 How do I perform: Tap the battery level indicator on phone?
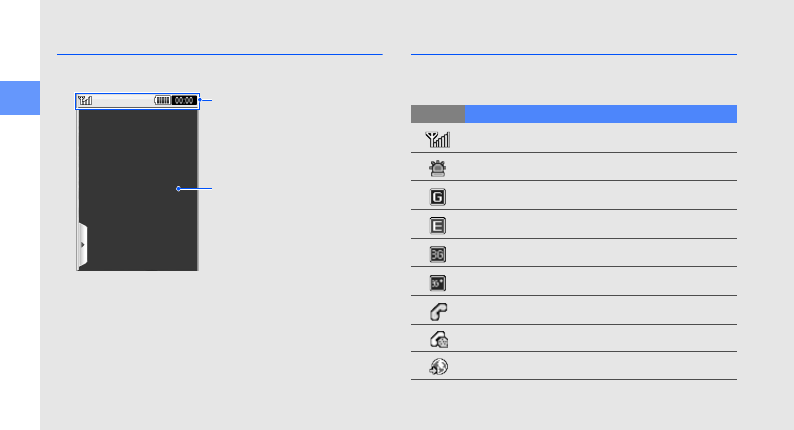click(161, 100)
